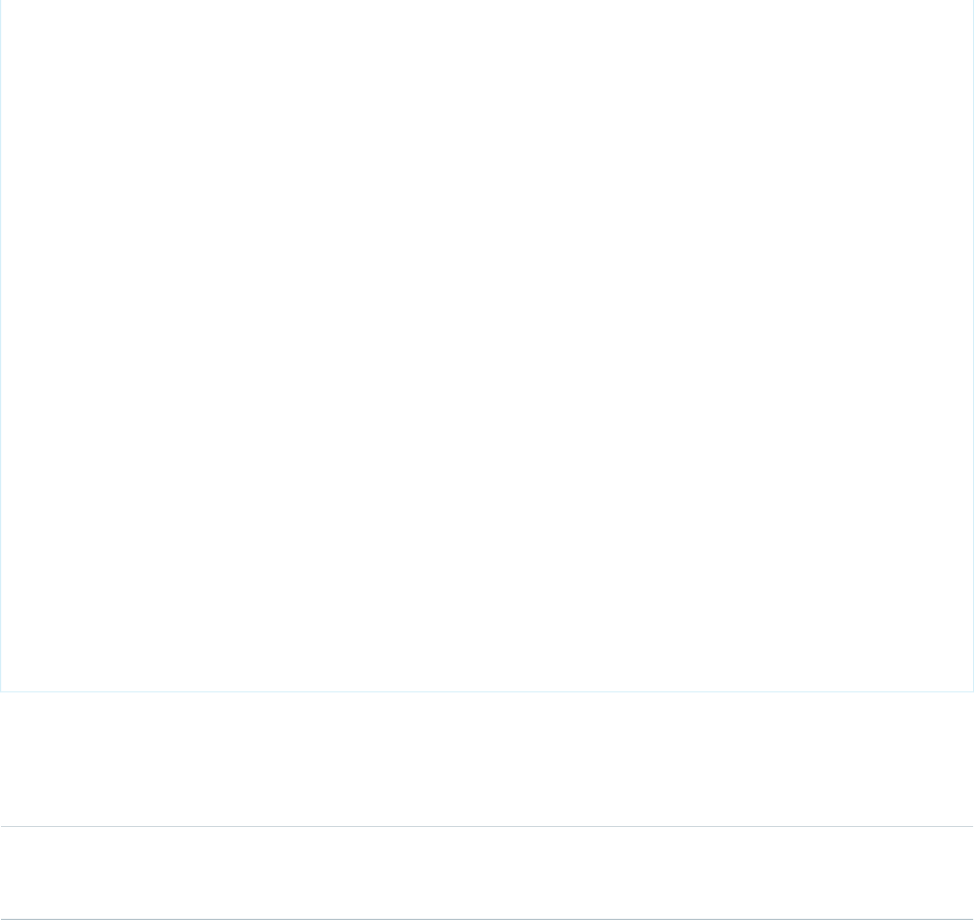Click the empty row between the two dividers

tap(487, 873)
